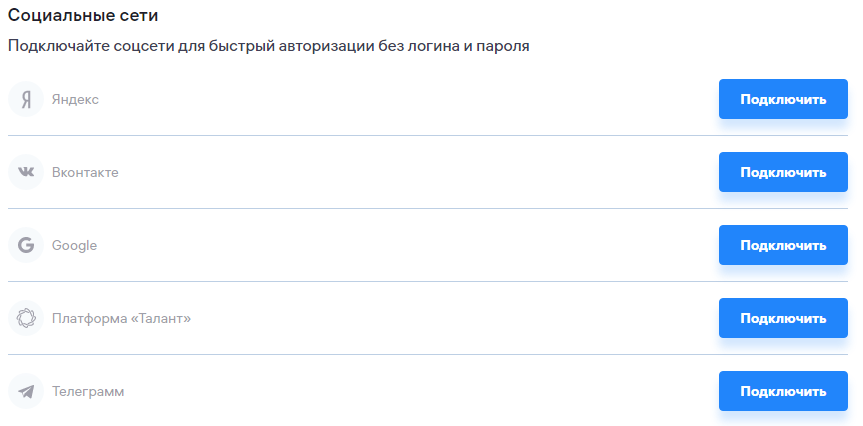The width and height of the screenshot is (863, 426).
Task: Connect Google via its Подключить button
Action: [783, 245]
